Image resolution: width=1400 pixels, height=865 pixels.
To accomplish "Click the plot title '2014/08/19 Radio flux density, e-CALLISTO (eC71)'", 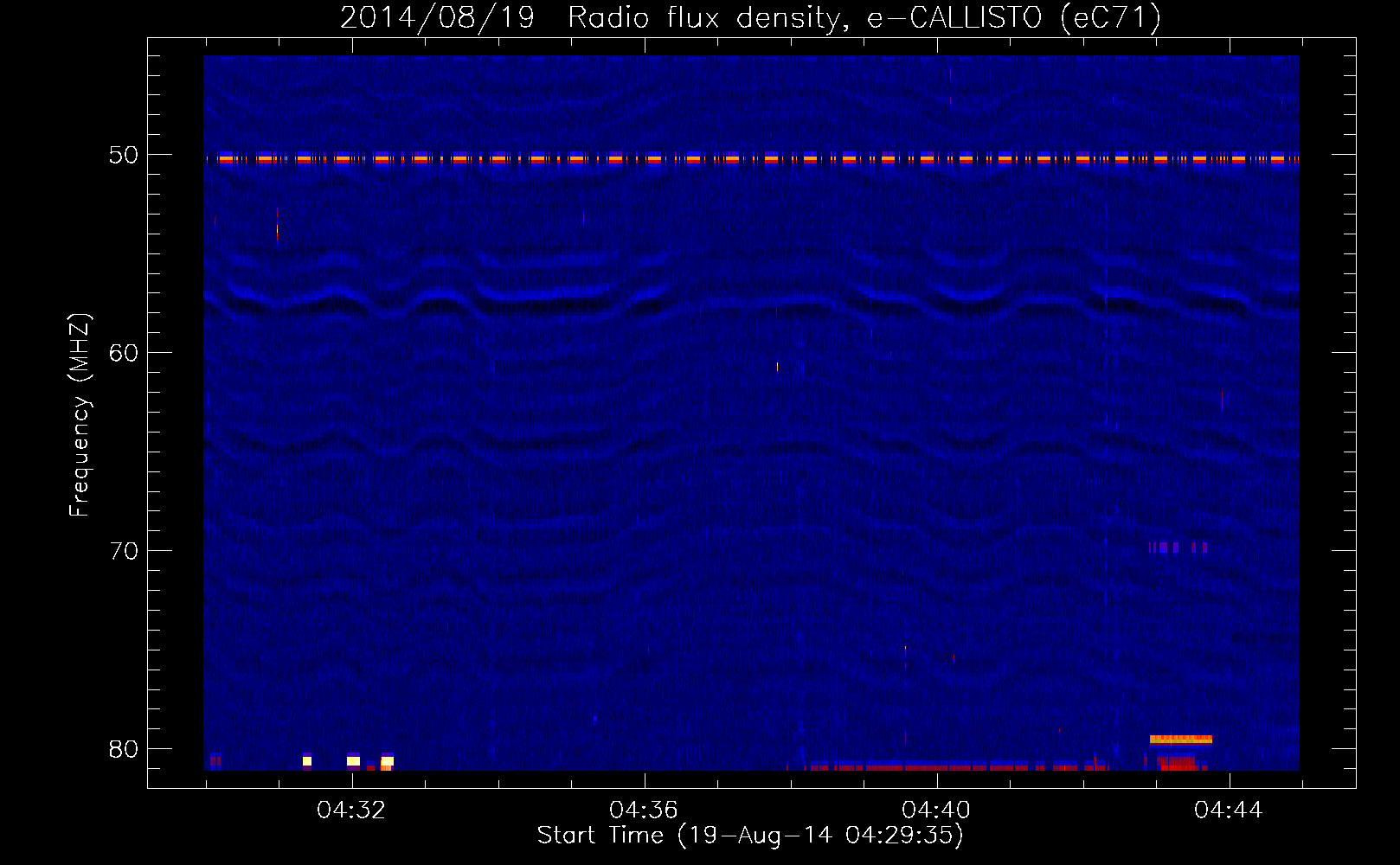I will [x=750, y=17].
